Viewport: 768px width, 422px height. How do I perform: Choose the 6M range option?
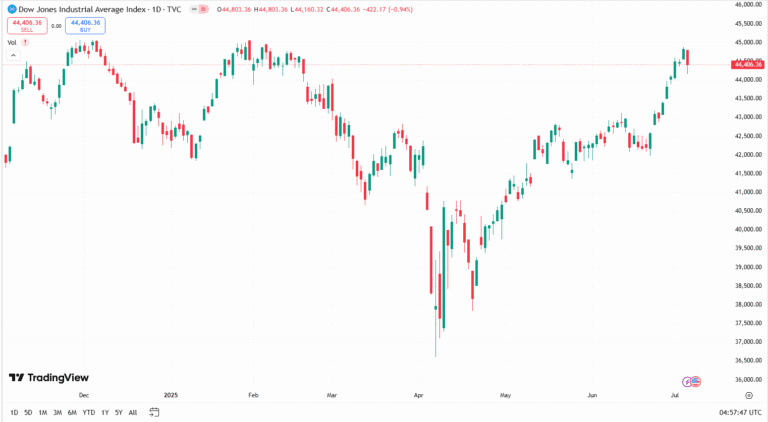point(72,412)
